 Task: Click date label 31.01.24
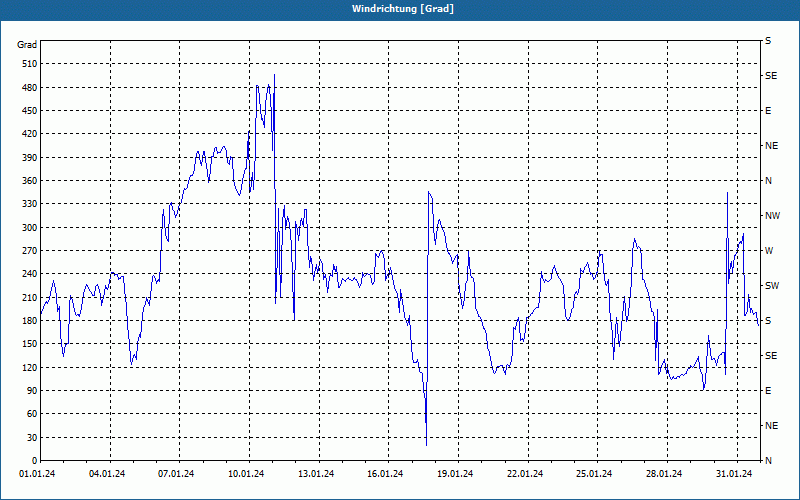pos(734,474)
